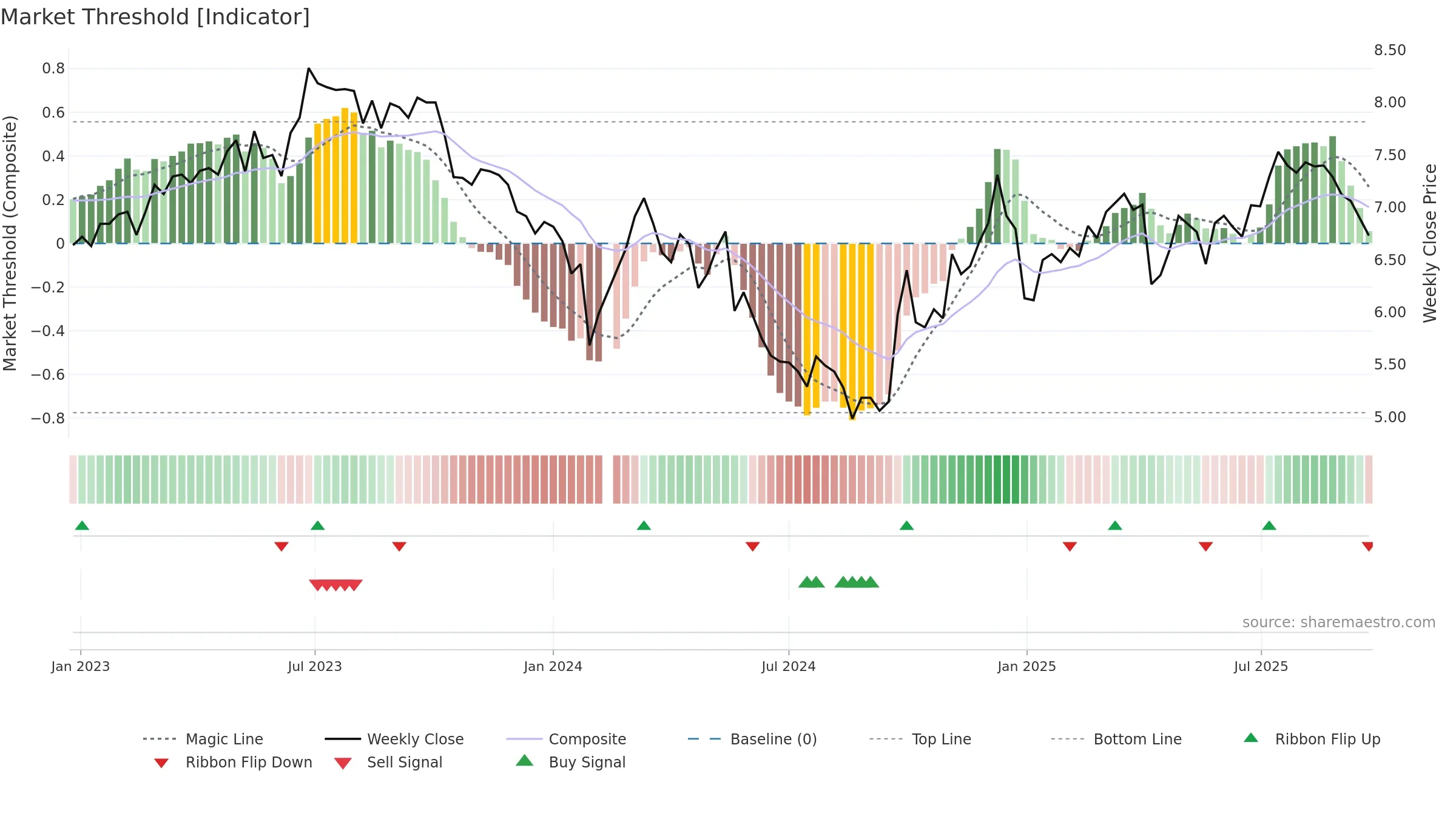Click the 'Jan 2024' x-axis label

(x=553, y=667)
